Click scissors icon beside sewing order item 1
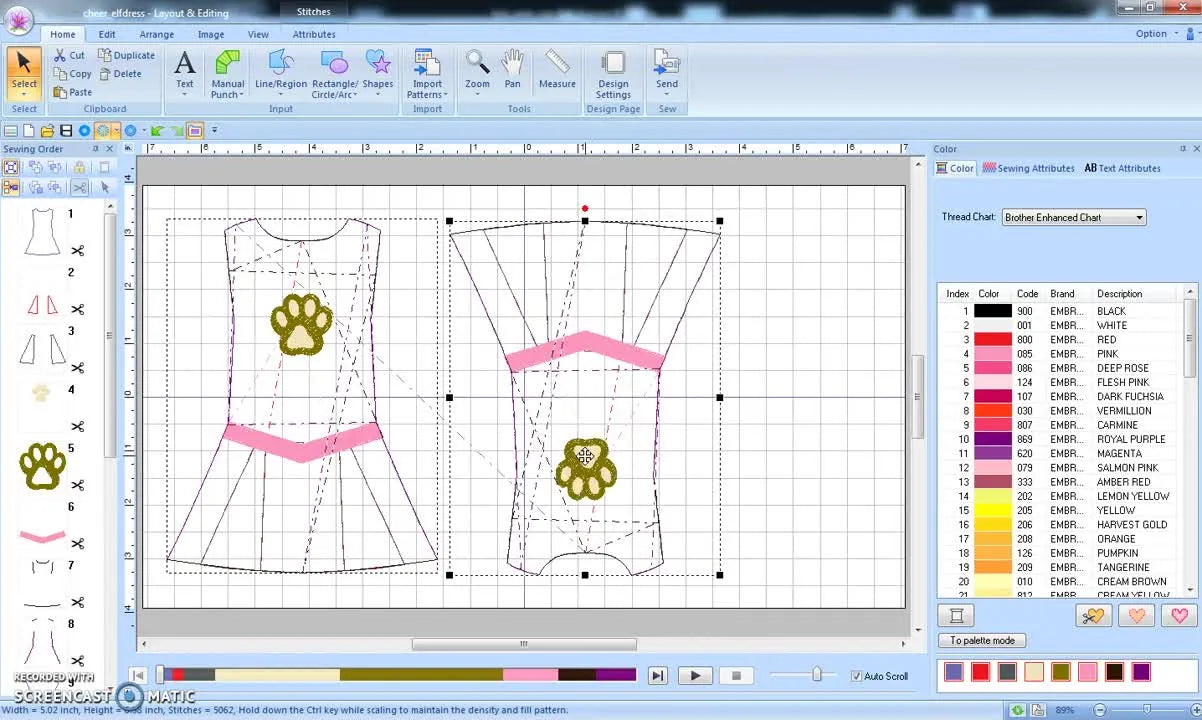 79,250
